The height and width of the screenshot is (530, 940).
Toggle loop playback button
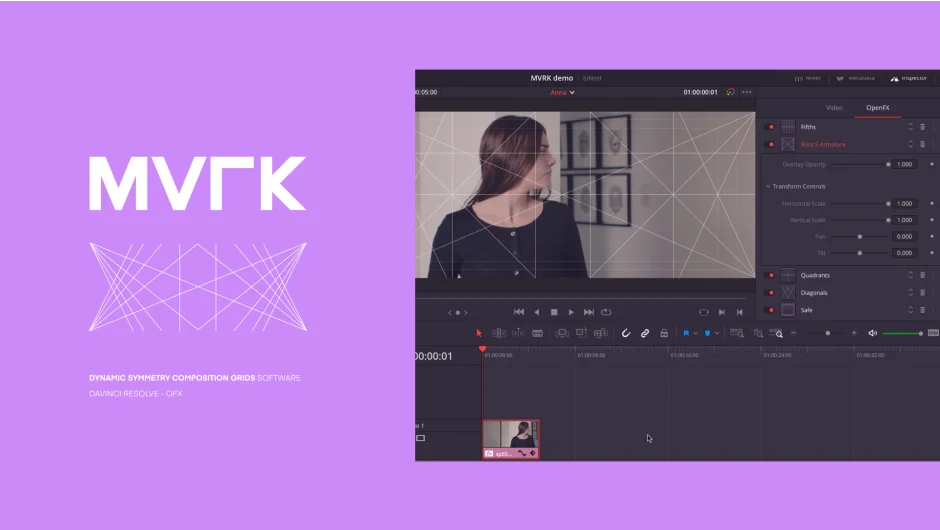(606, 312)
